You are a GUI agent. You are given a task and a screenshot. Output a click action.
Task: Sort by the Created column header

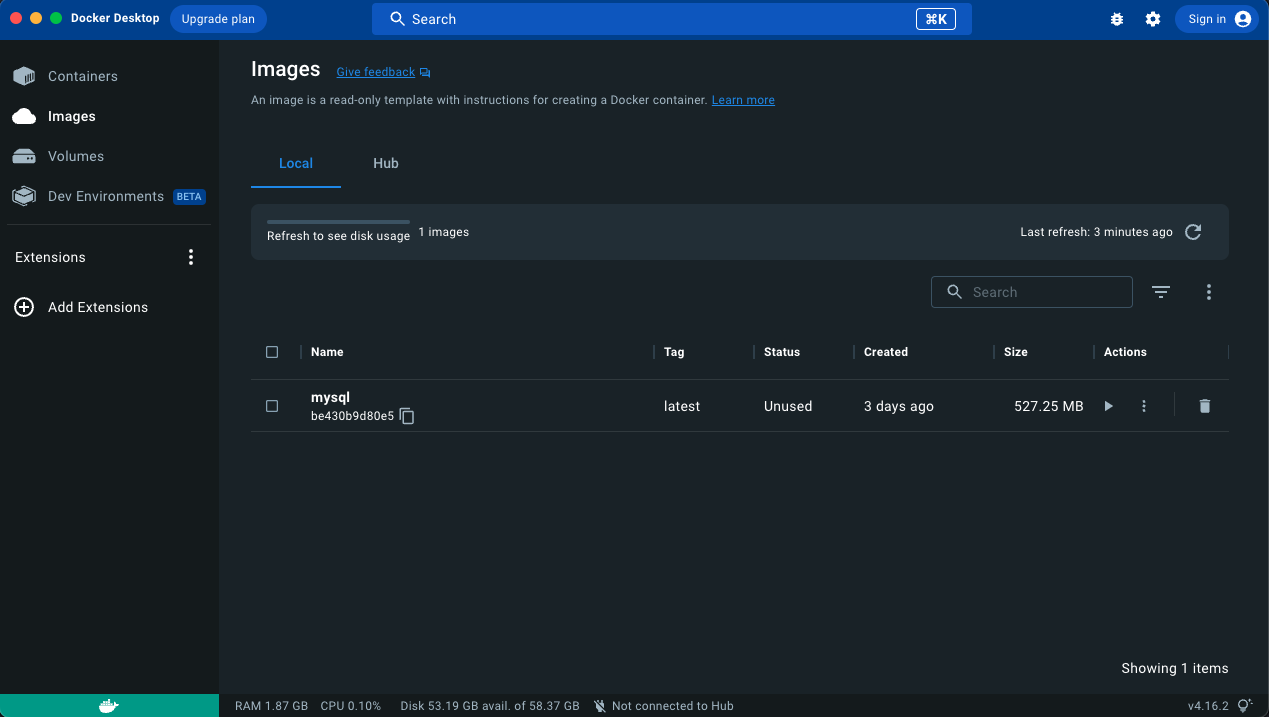point(886,352)
